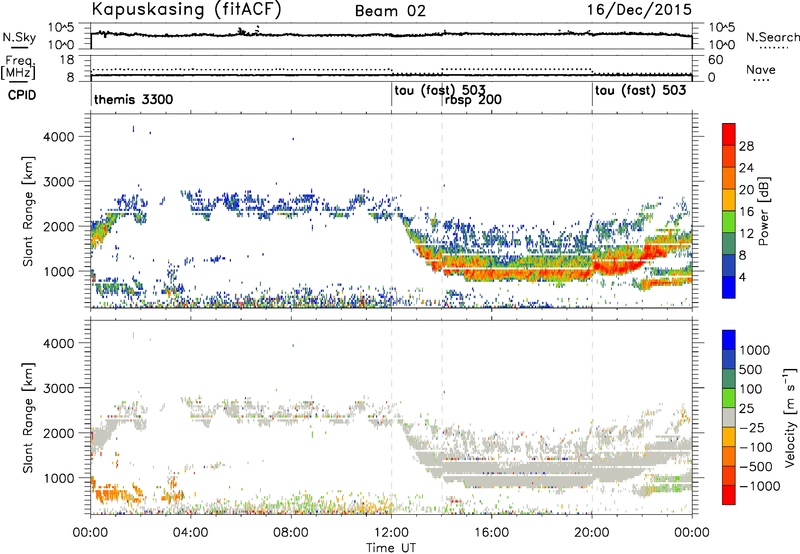The image size is (800, 554).
Task: Click the 60 Nave scale tick
Action: (x=715, y=60)
